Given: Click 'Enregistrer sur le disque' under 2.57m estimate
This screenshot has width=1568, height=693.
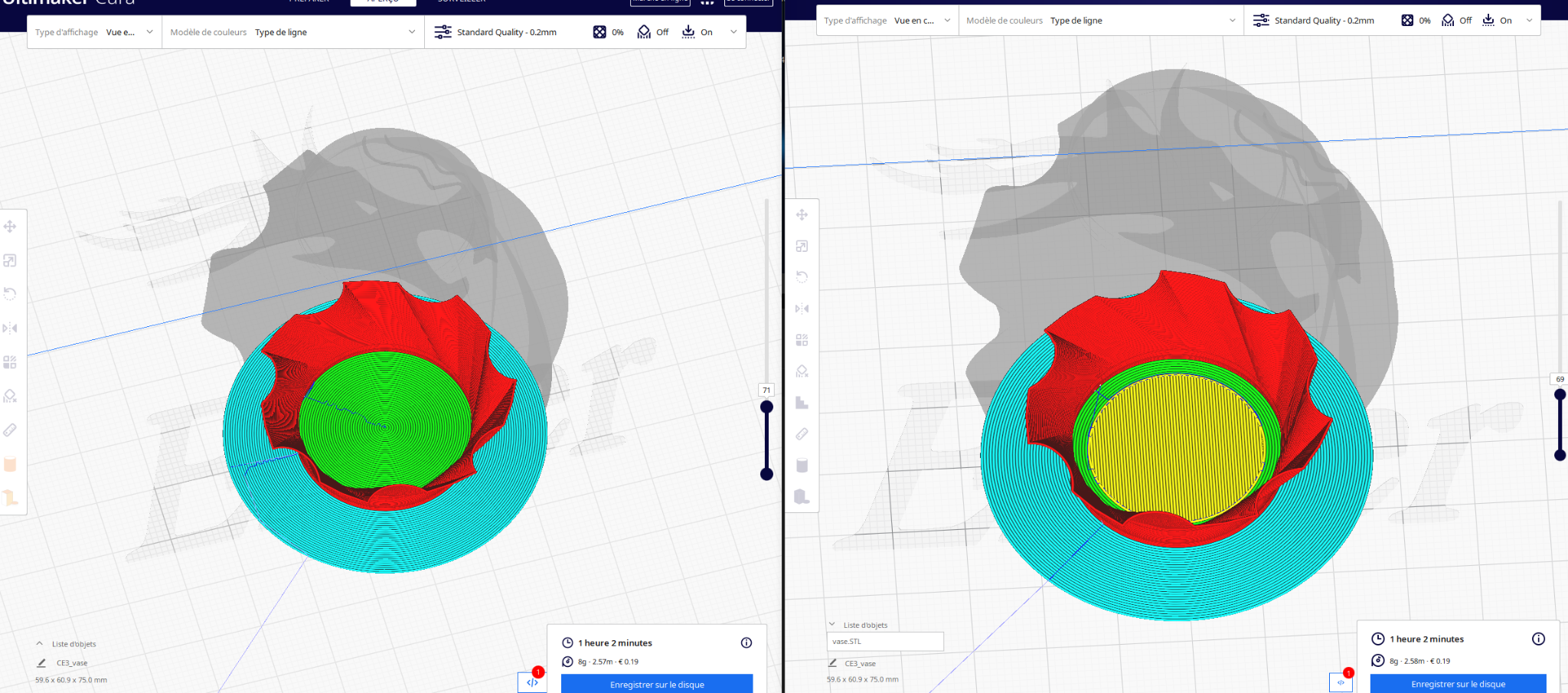Looking at the screenshot, I should pyautogui.click(x=657, y=684).
